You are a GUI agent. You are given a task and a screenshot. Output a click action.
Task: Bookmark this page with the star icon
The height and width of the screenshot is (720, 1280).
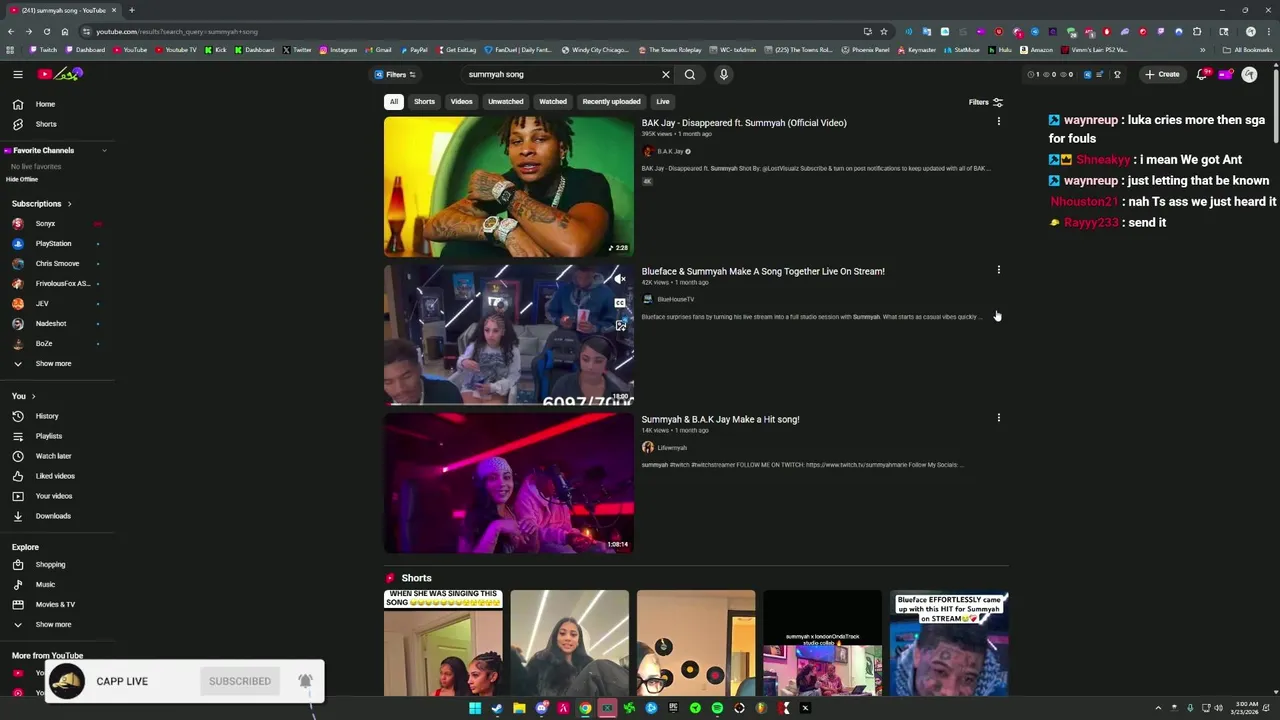(884, 31)
